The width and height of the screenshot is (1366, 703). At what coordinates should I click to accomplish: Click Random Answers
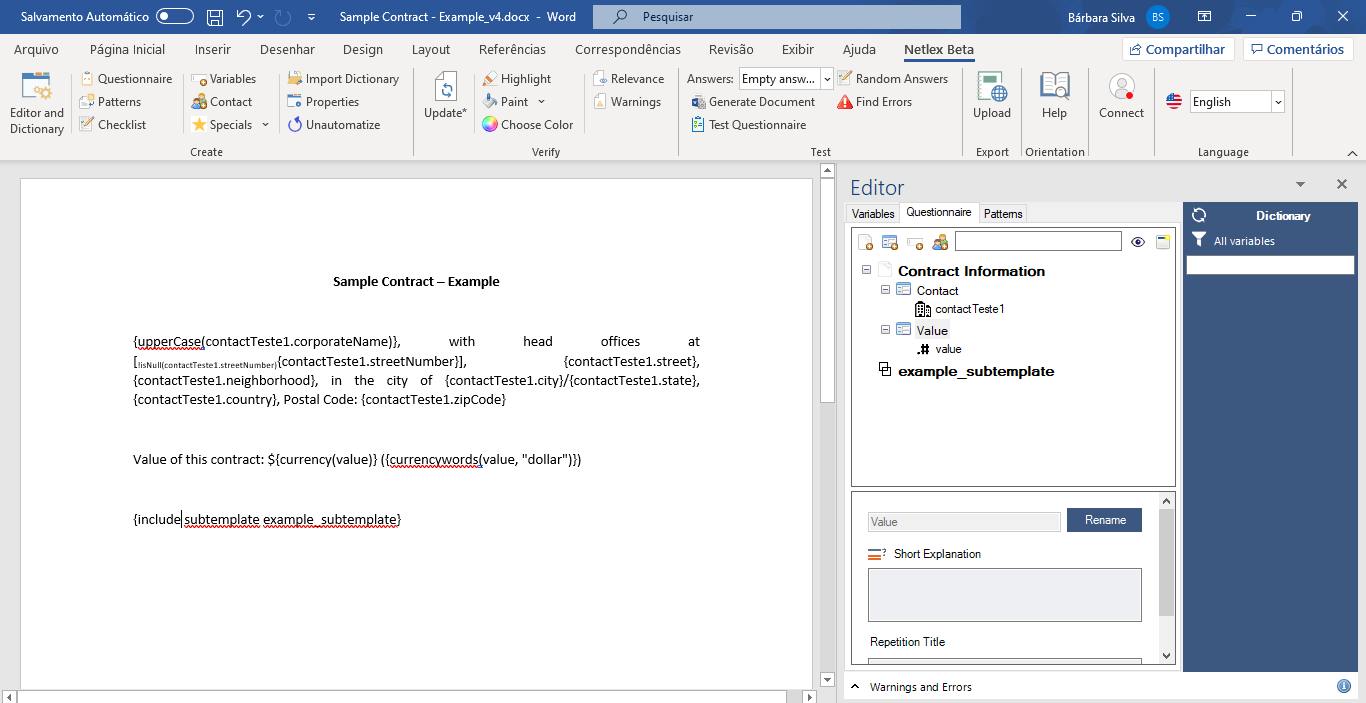[x=893, y=79]
